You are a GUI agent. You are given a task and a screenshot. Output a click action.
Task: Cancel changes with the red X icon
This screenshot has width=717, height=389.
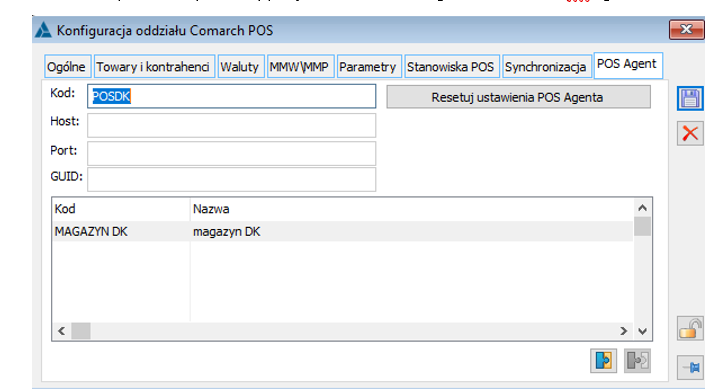coord(690,133)
